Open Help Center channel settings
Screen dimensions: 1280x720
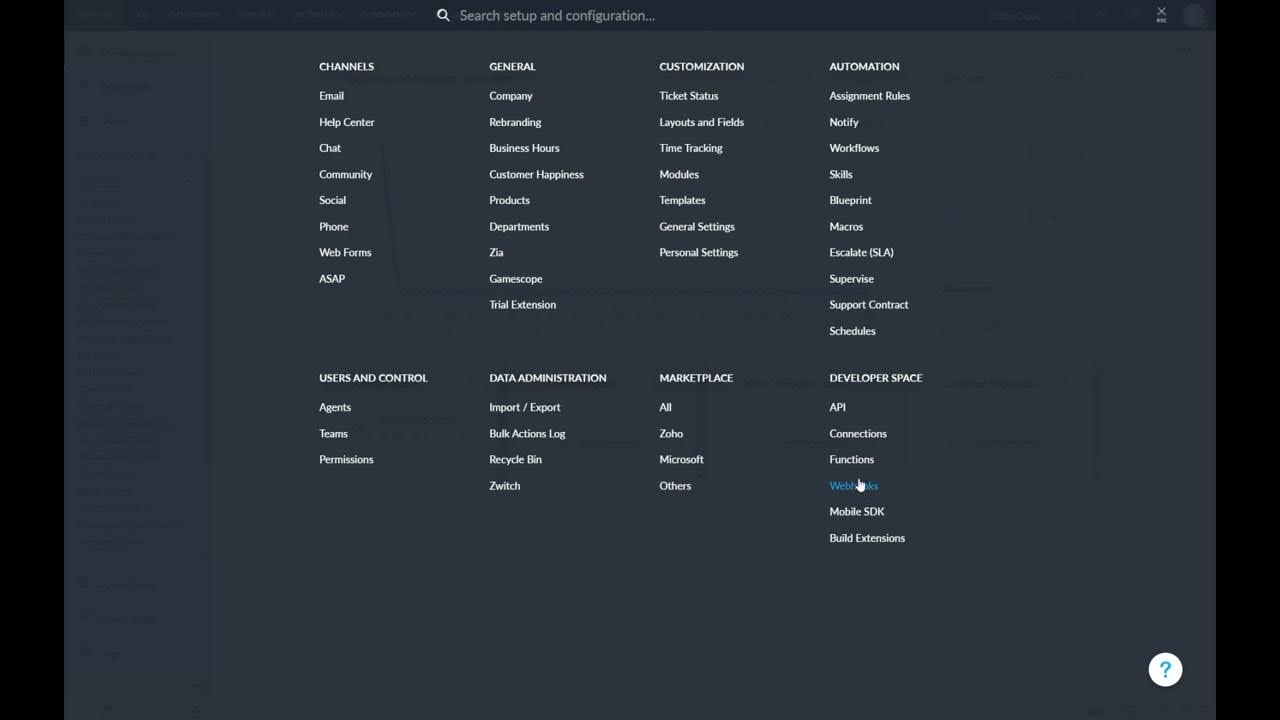coord(346,122)
